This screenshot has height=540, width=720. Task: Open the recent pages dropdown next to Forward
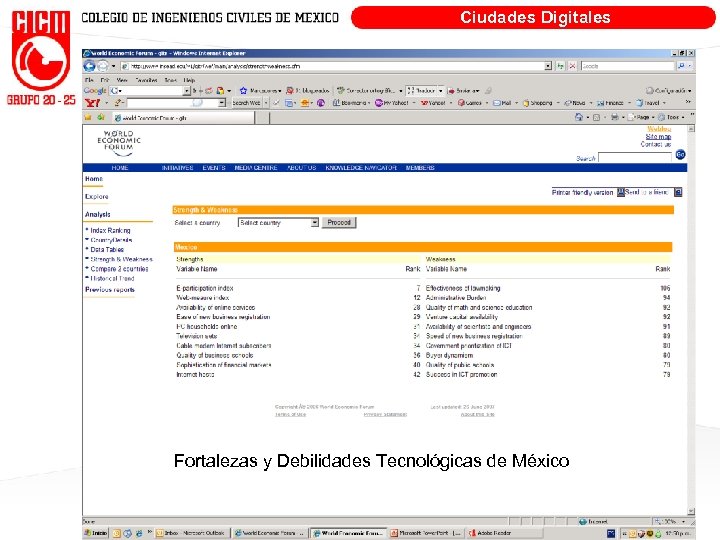(113, 66)
